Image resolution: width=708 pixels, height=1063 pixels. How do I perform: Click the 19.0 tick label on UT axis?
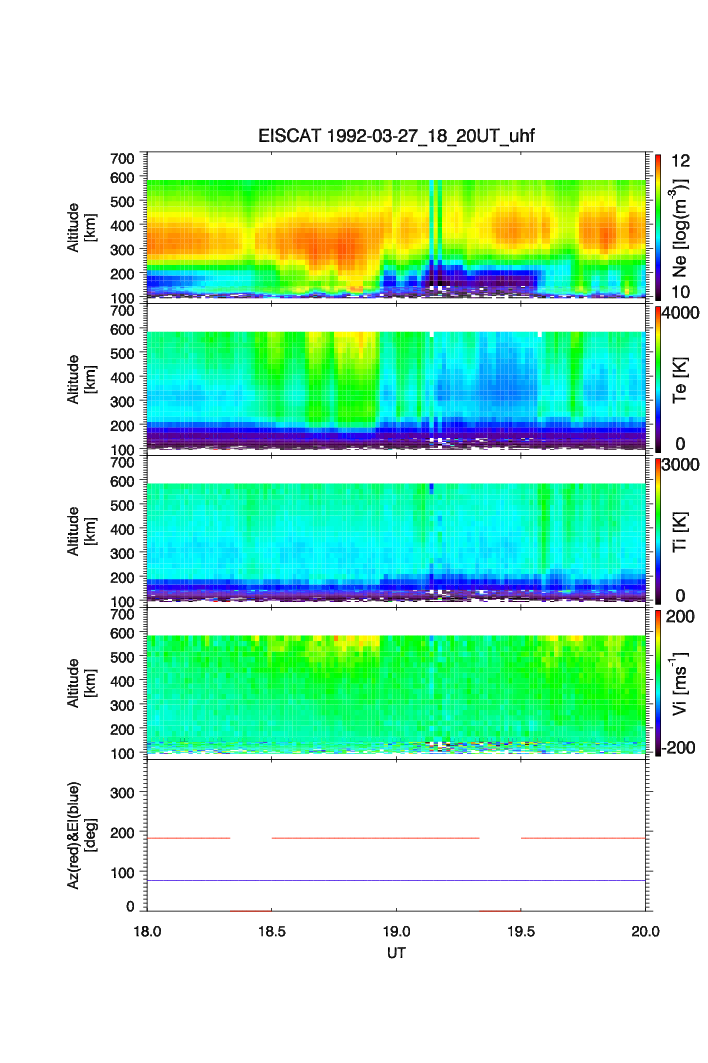(x=396, y=931)
